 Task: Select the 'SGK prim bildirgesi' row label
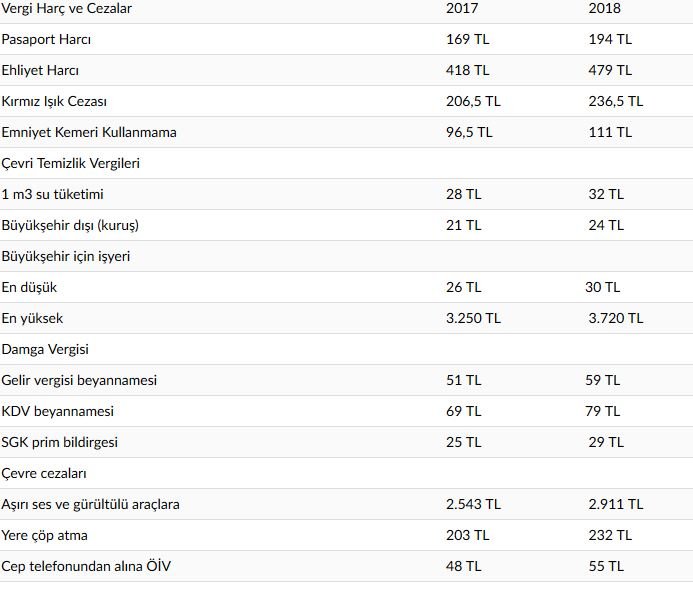59,442
